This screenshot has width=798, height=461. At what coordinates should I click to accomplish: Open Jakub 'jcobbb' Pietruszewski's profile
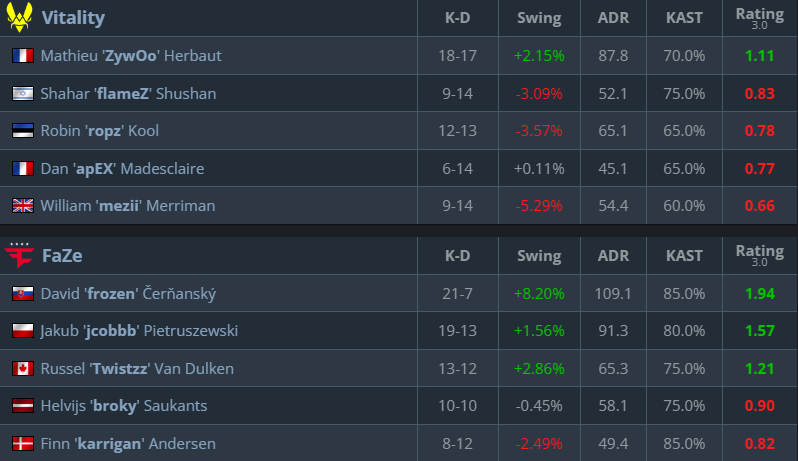[139, 331]
